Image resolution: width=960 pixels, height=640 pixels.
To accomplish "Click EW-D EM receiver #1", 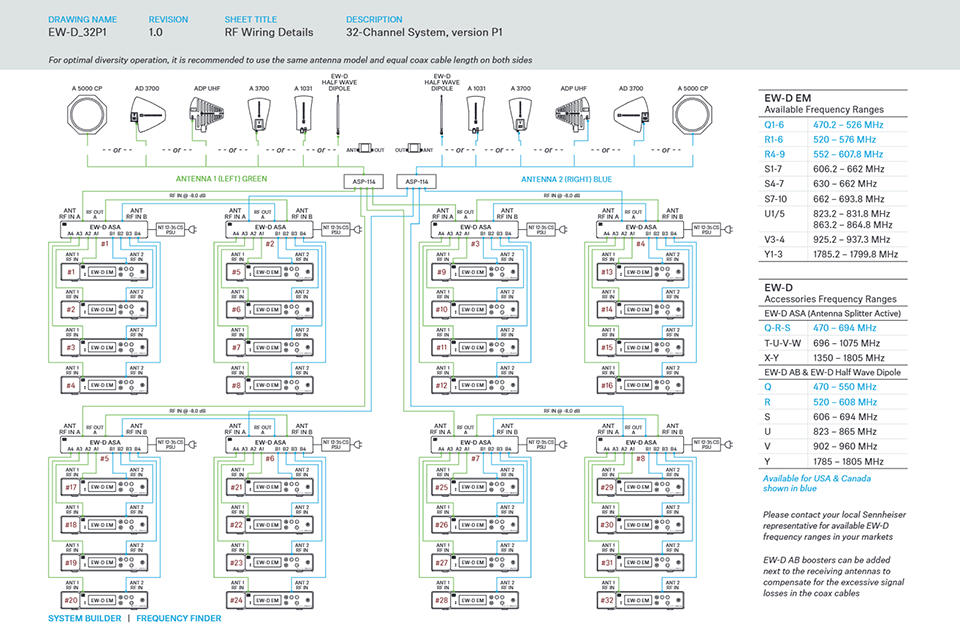I will pyautogui.click(x=104, y=272).
